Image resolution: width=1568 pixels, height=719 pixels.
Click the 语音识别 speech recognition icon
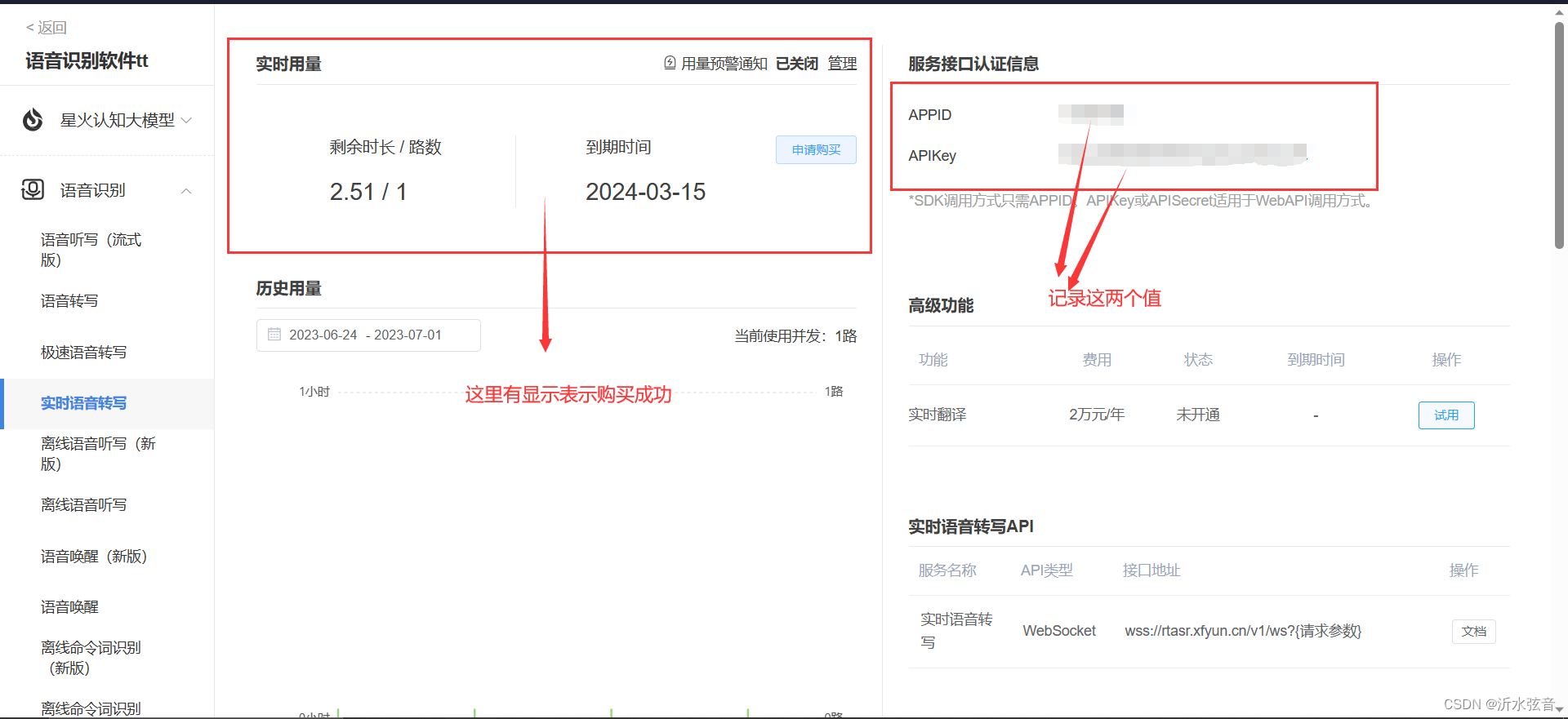coord(33,190)
